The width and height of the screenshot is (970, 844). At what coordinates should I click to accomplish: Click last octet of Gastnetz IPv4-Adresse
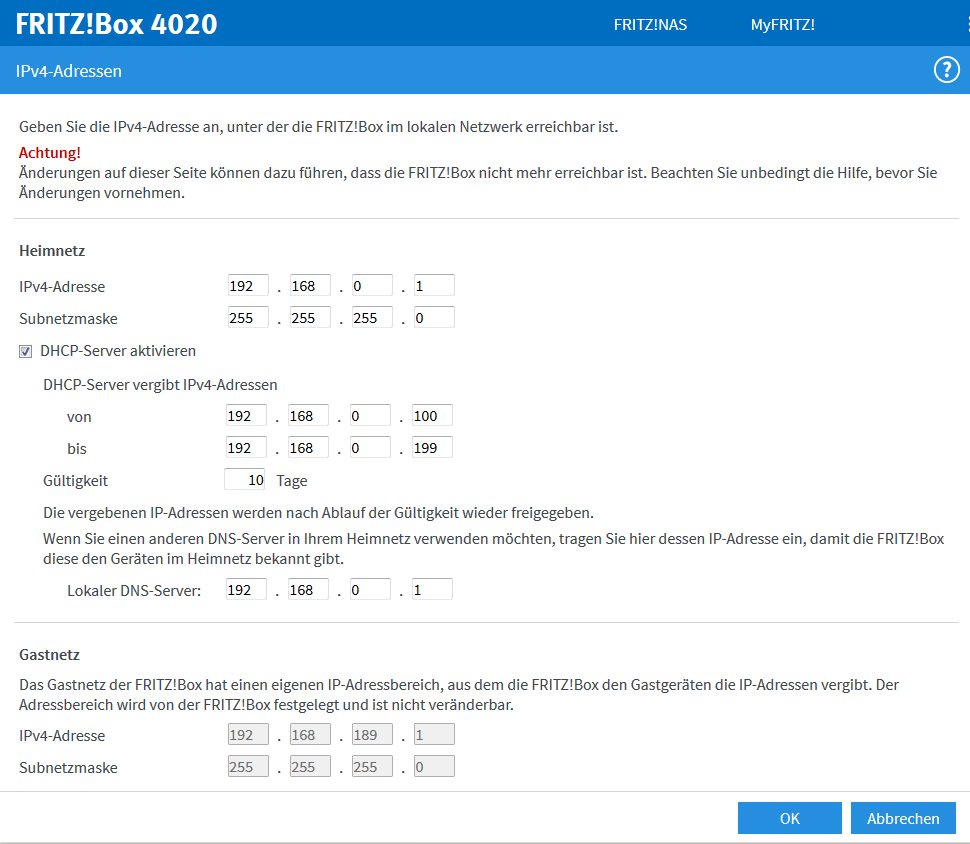click(x=434, y=734)
